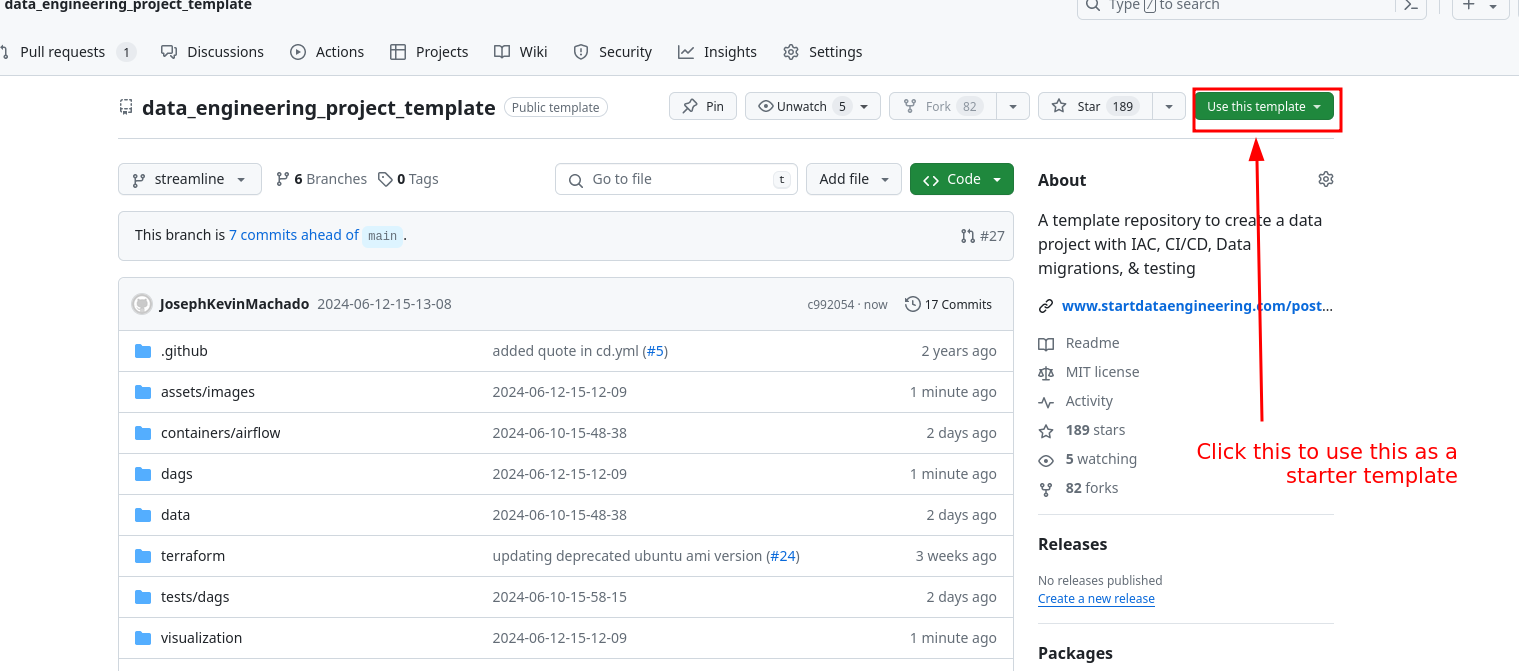Open the terraform folder
This screenshot has height=671, width=1519.
193,556
